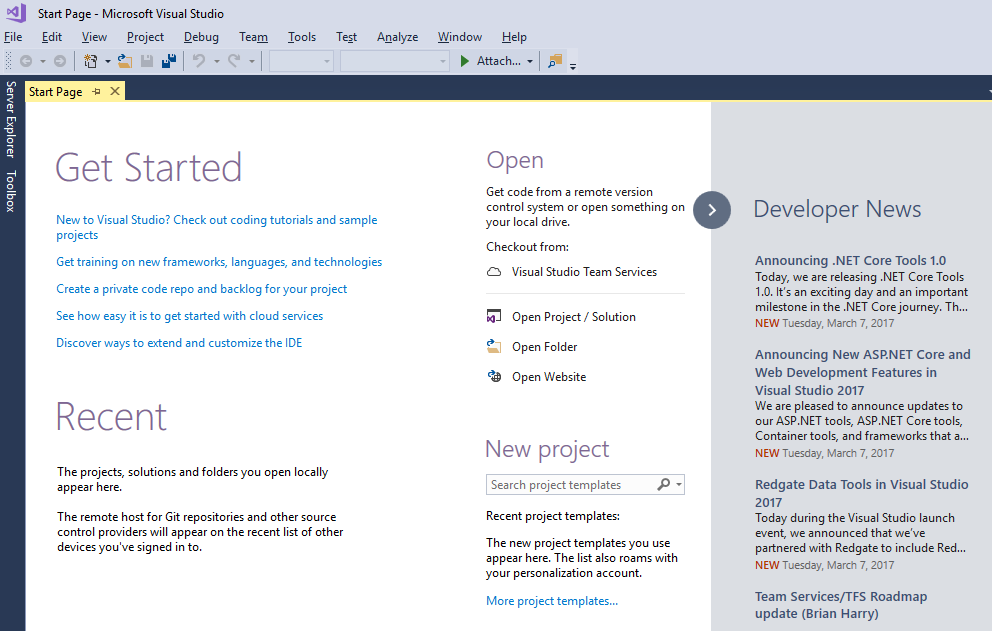Click the Navigate Backward toolbar icon
The image size is (992, 631).
(x=27, y=60)
